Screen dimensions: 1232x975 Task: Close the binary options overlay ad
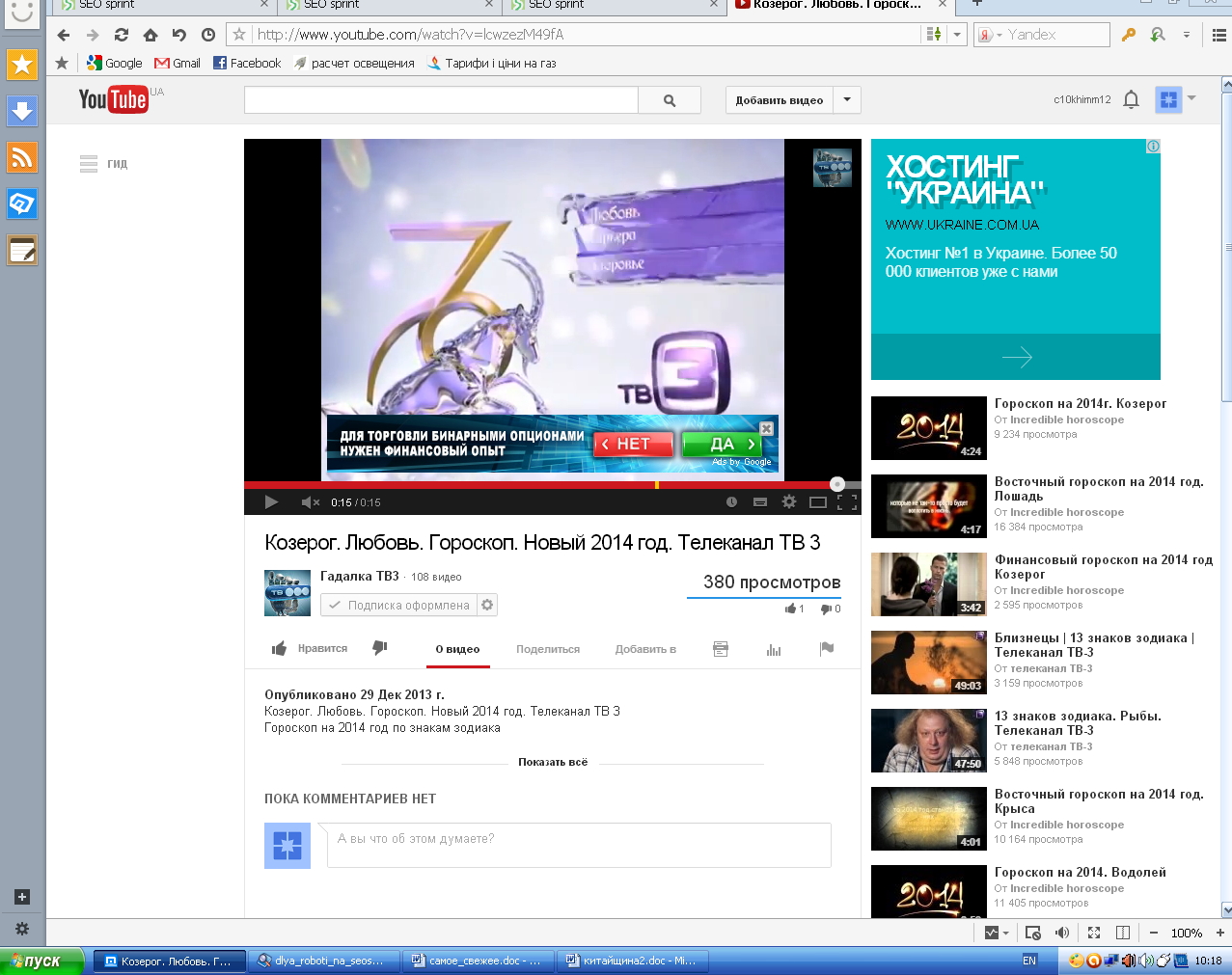point(766,428)
